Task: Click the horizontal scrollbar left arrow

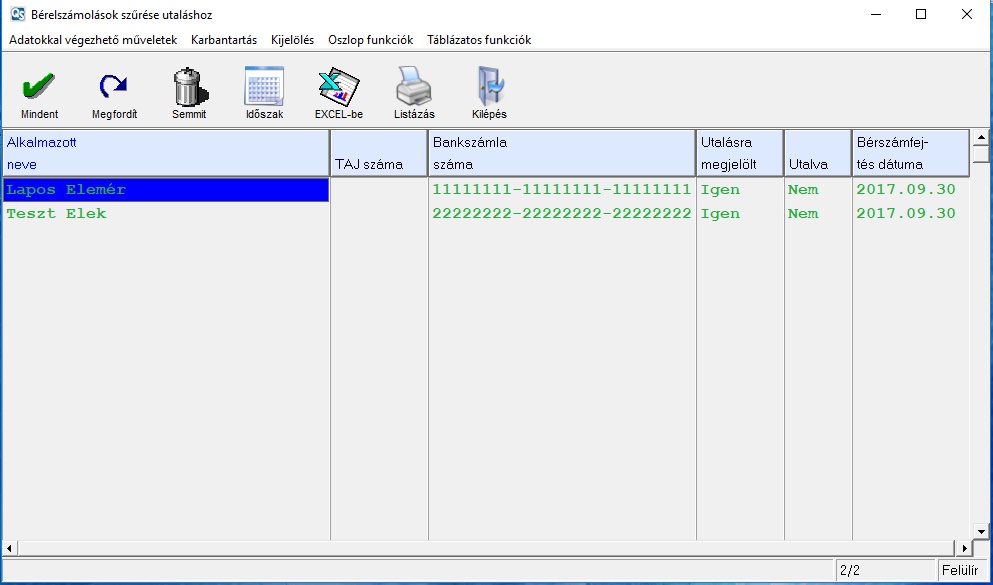Action: coord(9,548)
